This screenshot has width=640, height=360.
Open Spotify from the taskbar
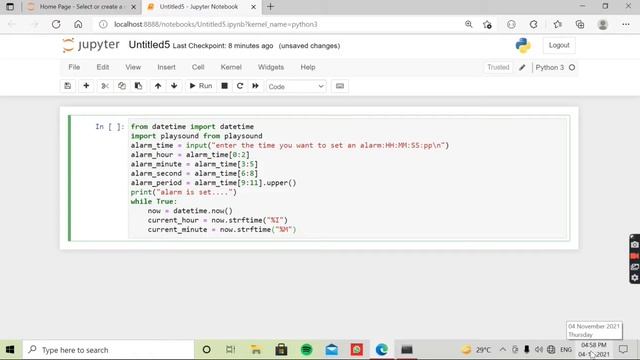(307, 350)
